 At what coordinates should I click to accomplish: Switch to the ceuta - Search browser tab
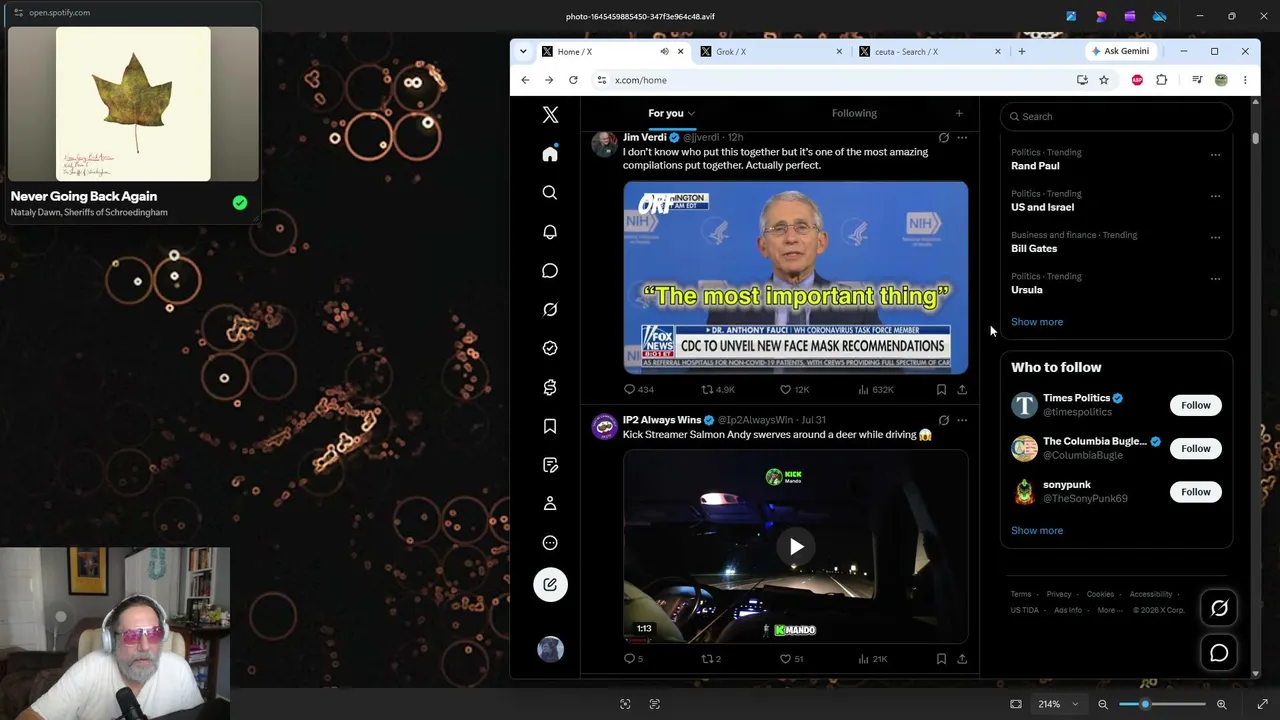tap(928, 51)
